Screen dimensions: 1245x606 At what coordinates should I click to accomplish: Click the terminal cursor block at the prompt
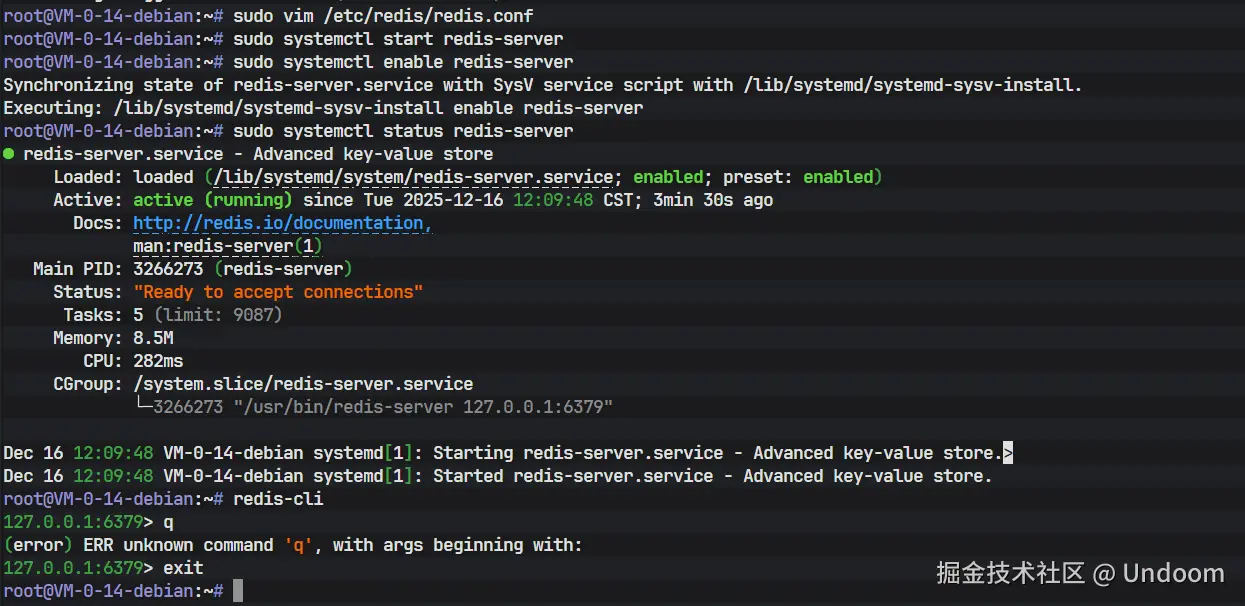pyautogui.click(x=238, y=591)
